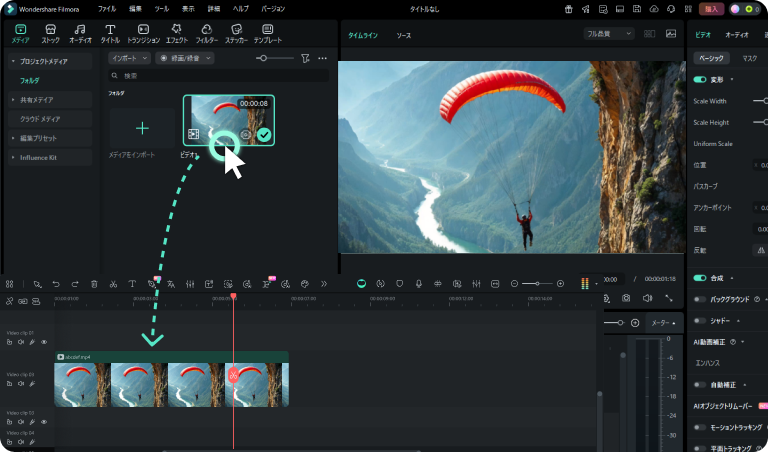Select the text T tool in timeline toolbar
The width and height of the screenshot is (768, 452).
(132, 284)
